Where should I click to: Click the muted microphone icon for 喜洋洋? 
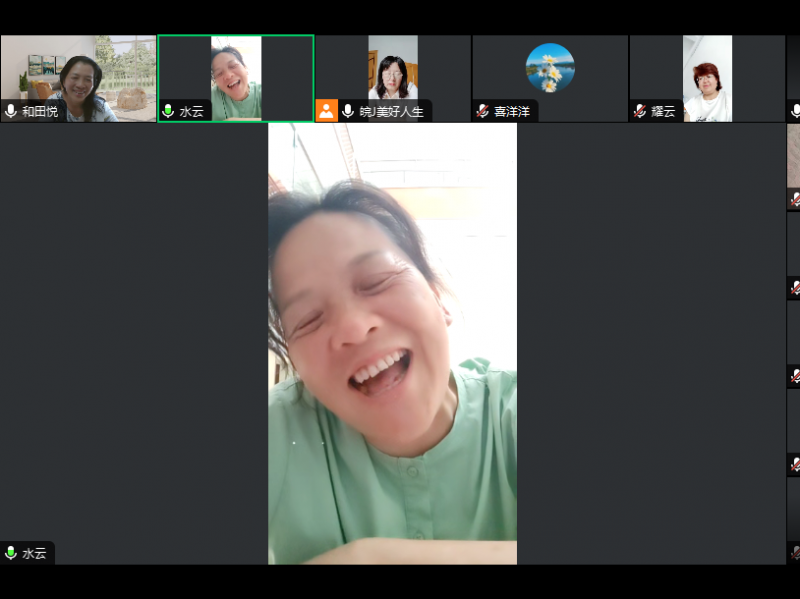coord(483,112)
